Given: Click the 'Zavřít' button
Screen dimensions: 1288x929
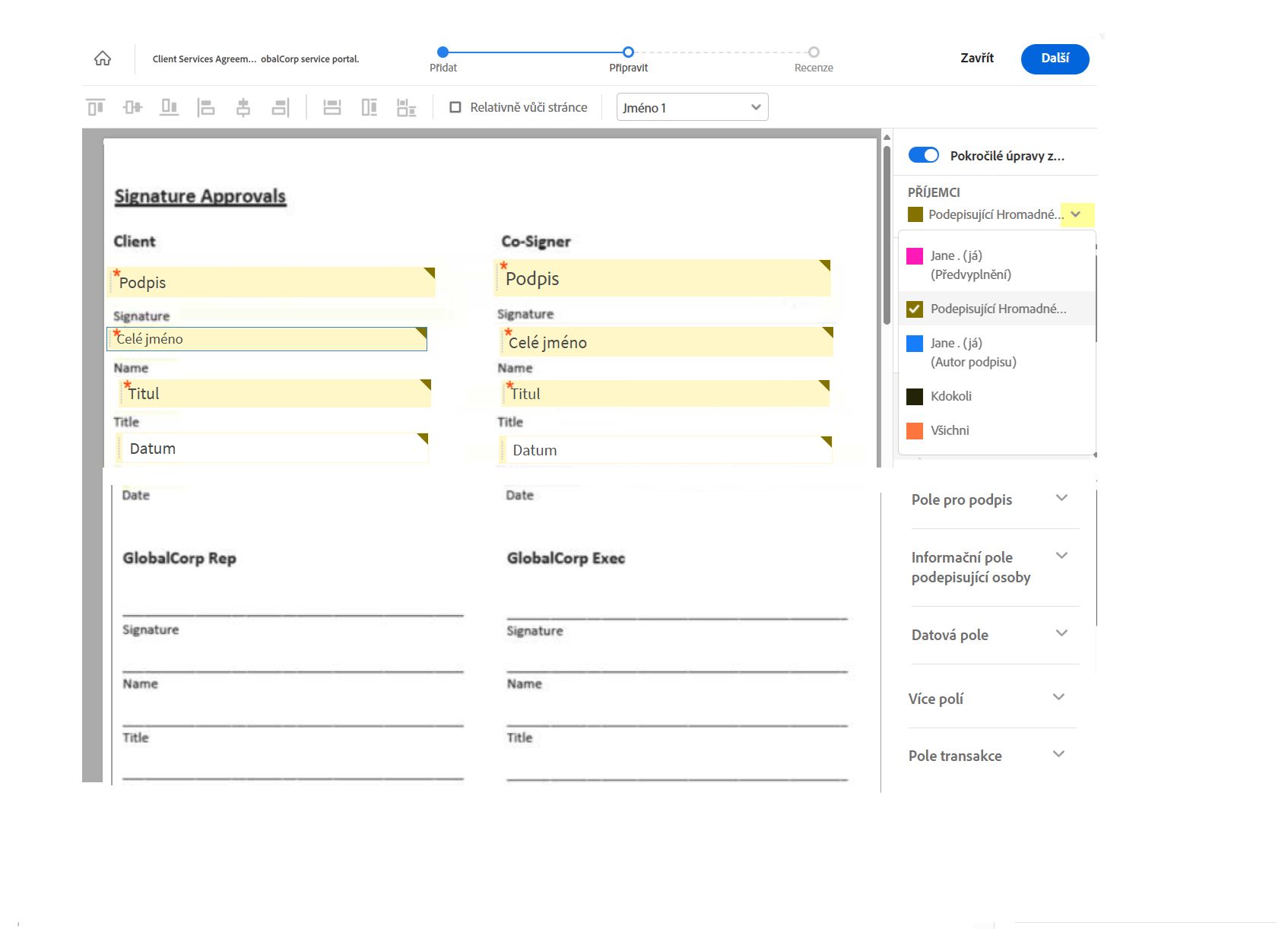Looking at the screenshot, I should 977,58.
